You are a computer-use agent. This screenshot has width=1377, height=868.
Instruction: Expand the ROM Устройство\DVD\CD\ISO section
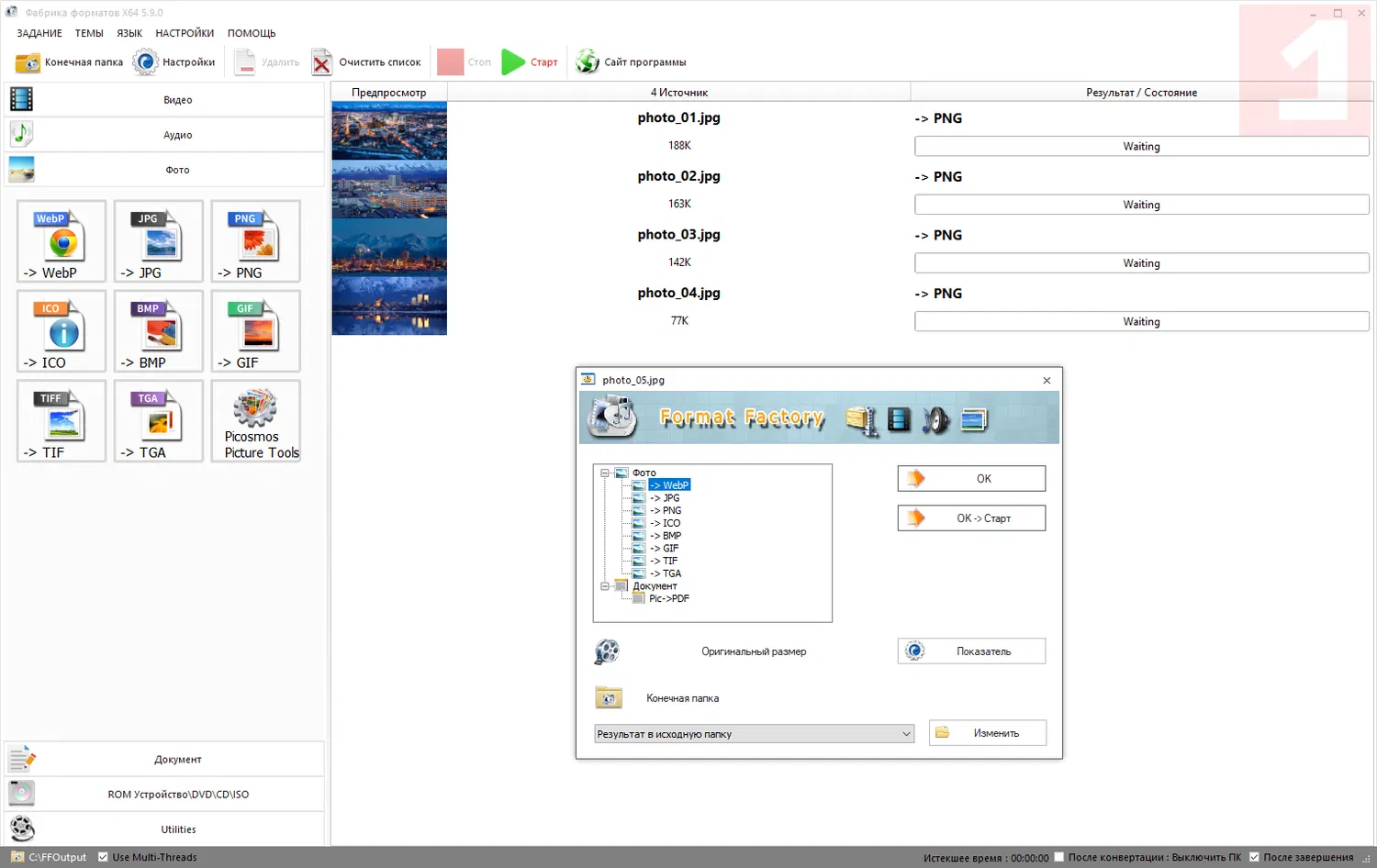pyautogui.click(x=165, y=795)
